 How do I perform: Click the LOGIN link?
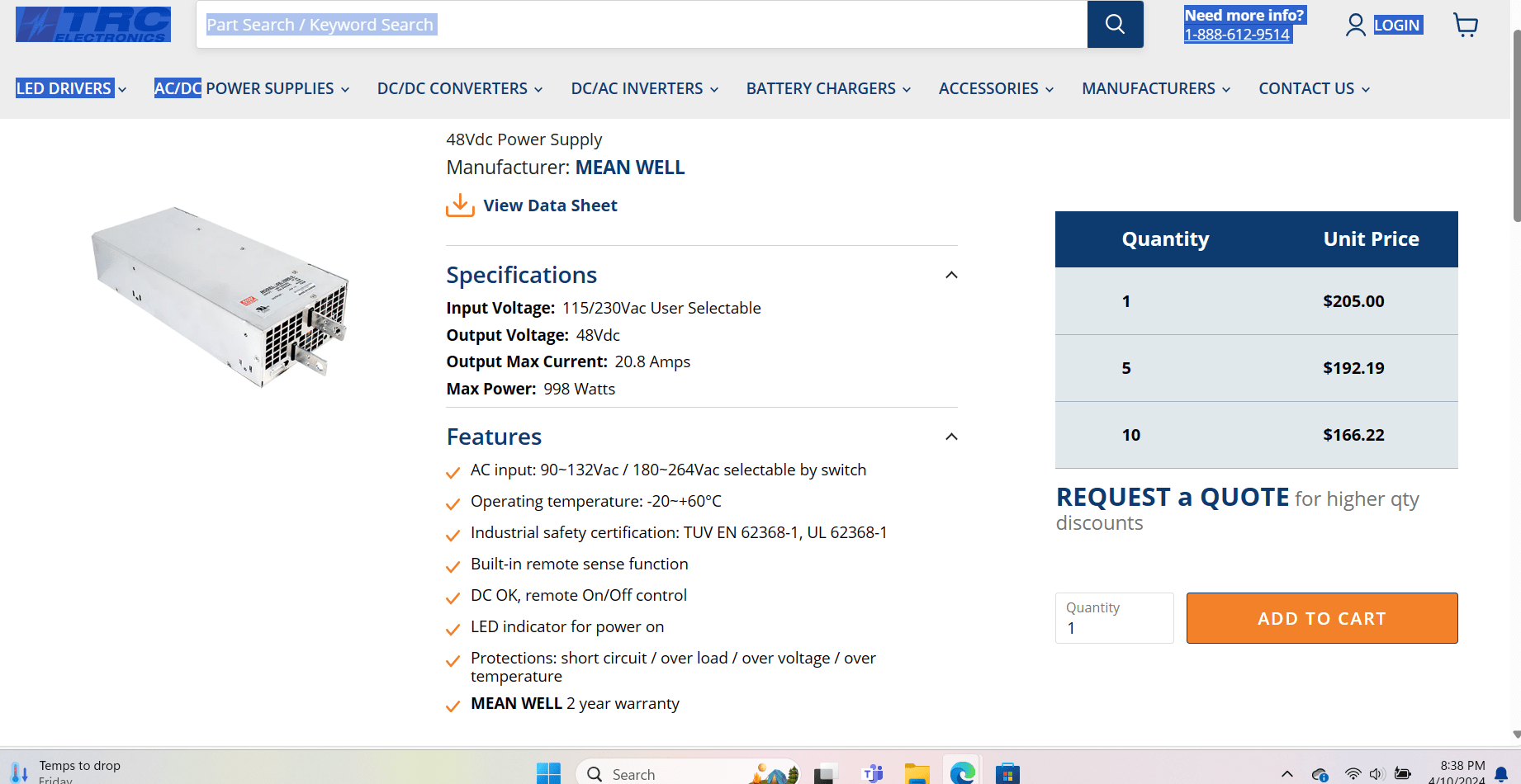click(x=1396, y=25)
